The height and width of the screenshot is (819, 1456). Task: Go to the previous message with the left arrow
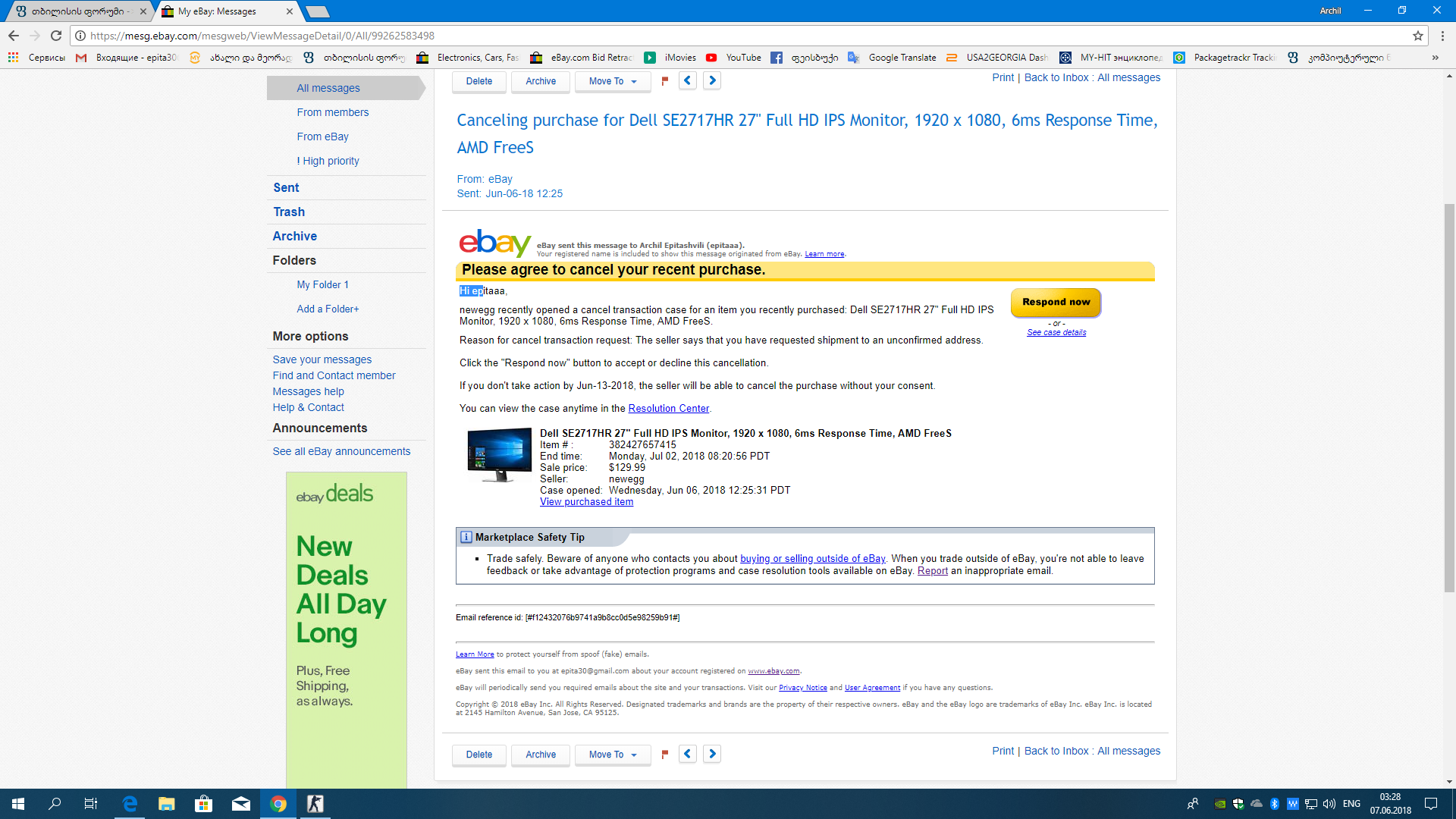coord(688,80)
